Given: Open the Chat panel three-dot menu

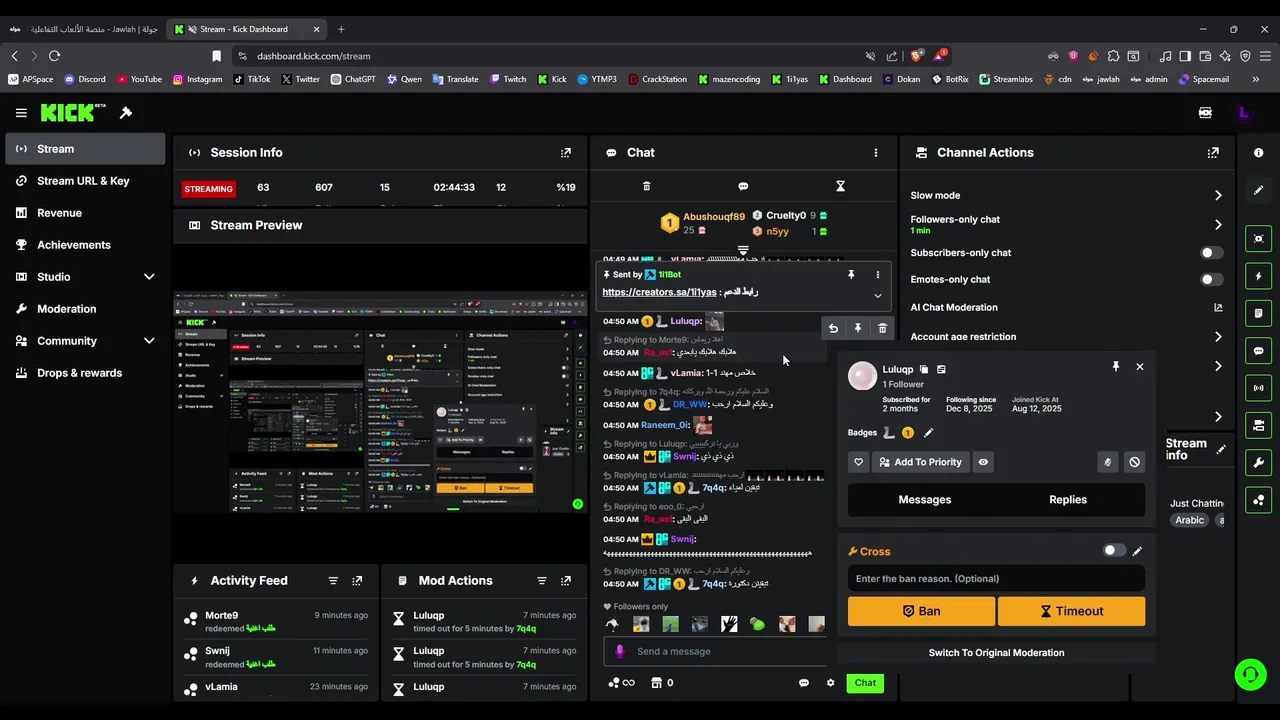Looking at the screenshot, I should tap(876, 153).
